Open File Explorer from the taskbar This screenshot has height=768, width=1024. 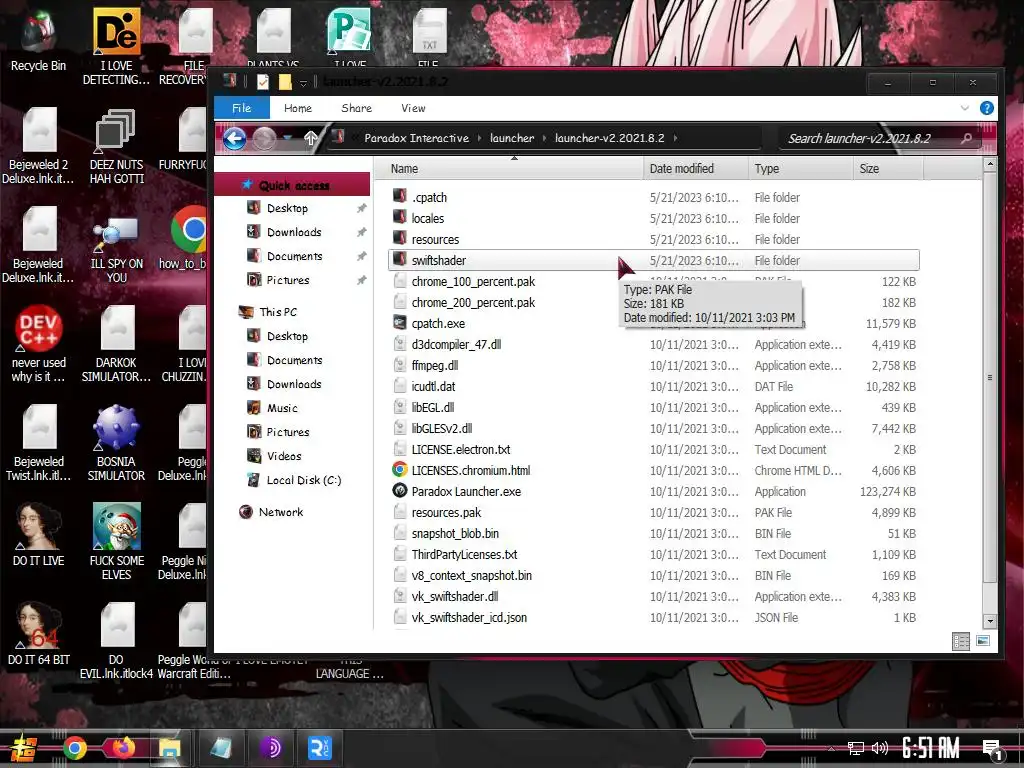170,748
